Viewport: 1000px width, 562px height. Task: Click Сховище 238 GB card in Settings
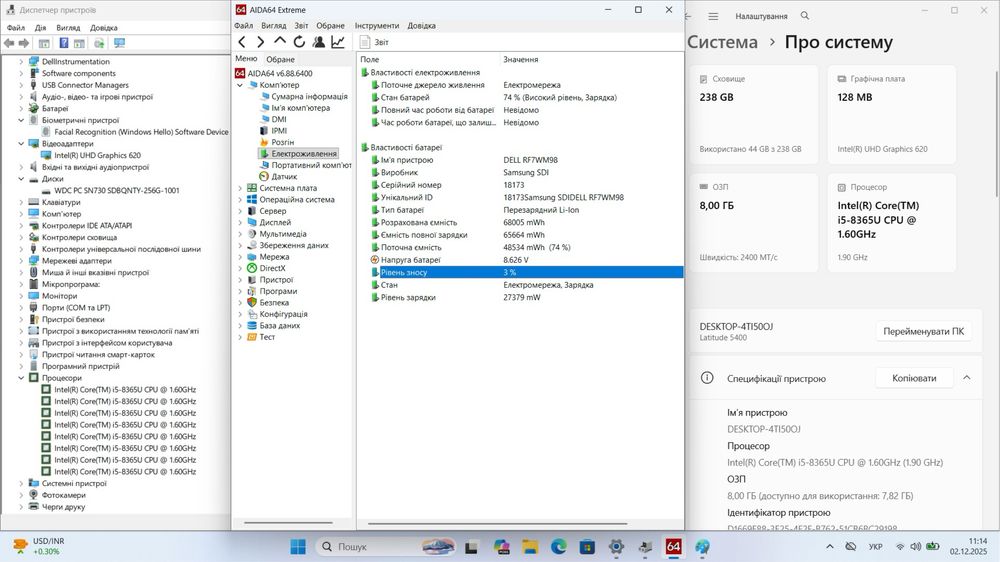coord(753,115)
